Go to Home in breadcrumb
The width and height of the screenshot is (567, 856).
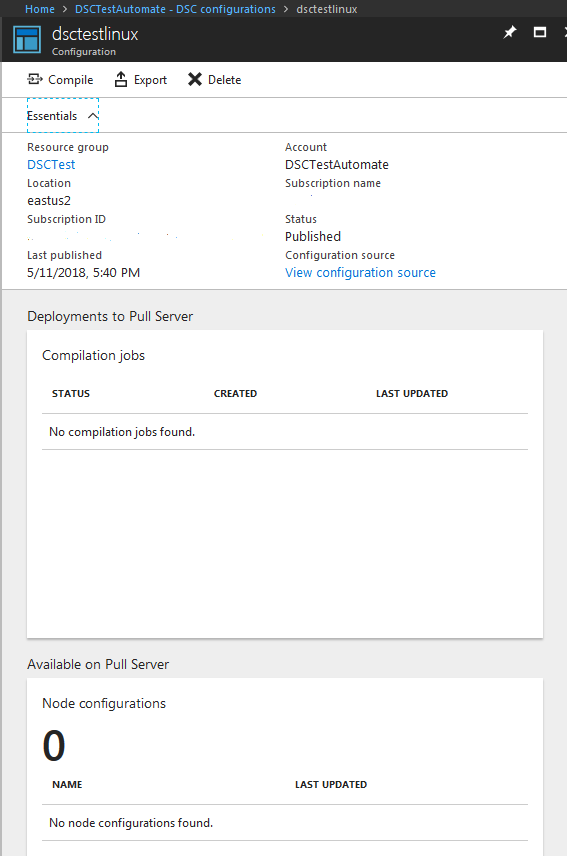(x=40, y=9)
